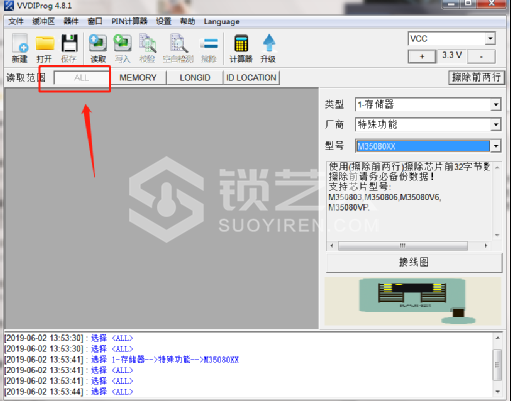This screenshot has height=401, width=511.
Task: Open the PIN计算器 menu
Action: coord(129,21)
